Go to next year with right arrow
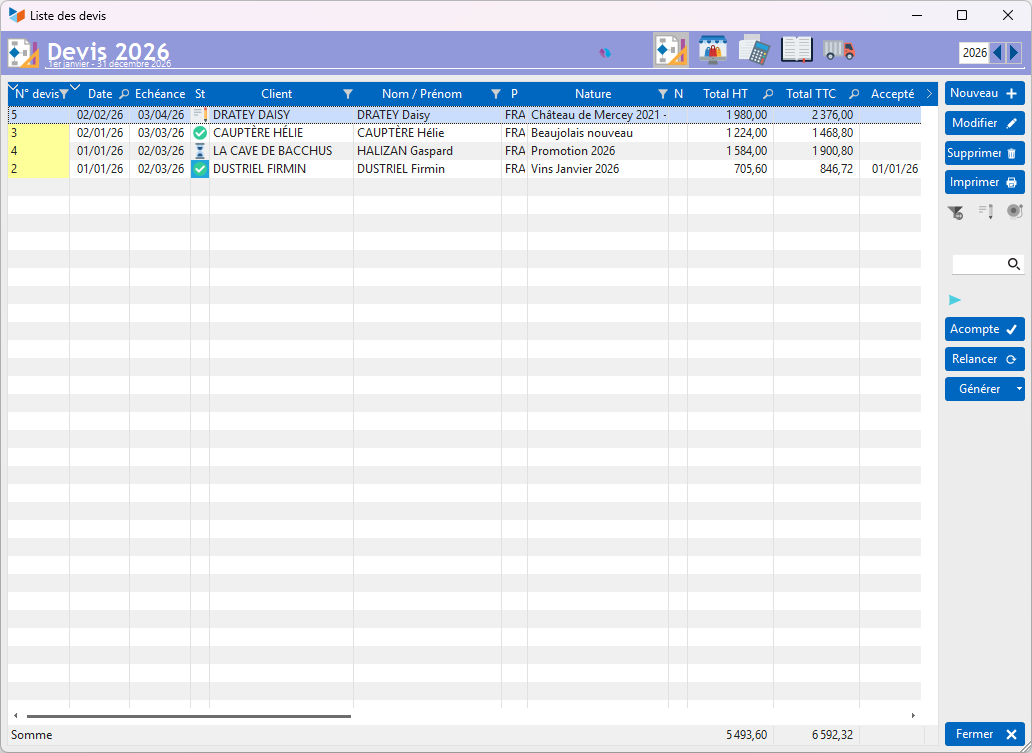 tap(1014, 53)
